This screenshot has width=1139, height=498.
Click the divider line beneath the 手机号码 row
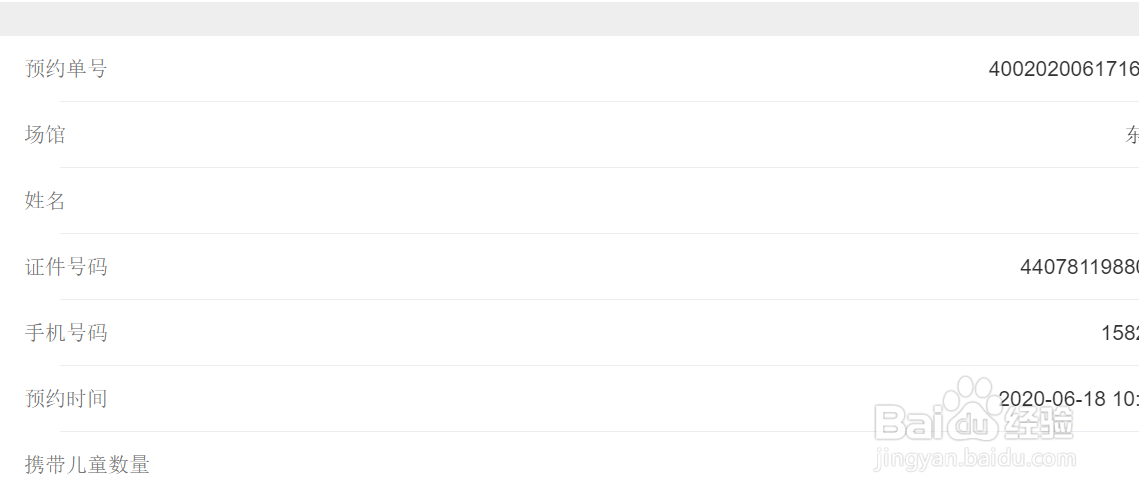(598, 365)
